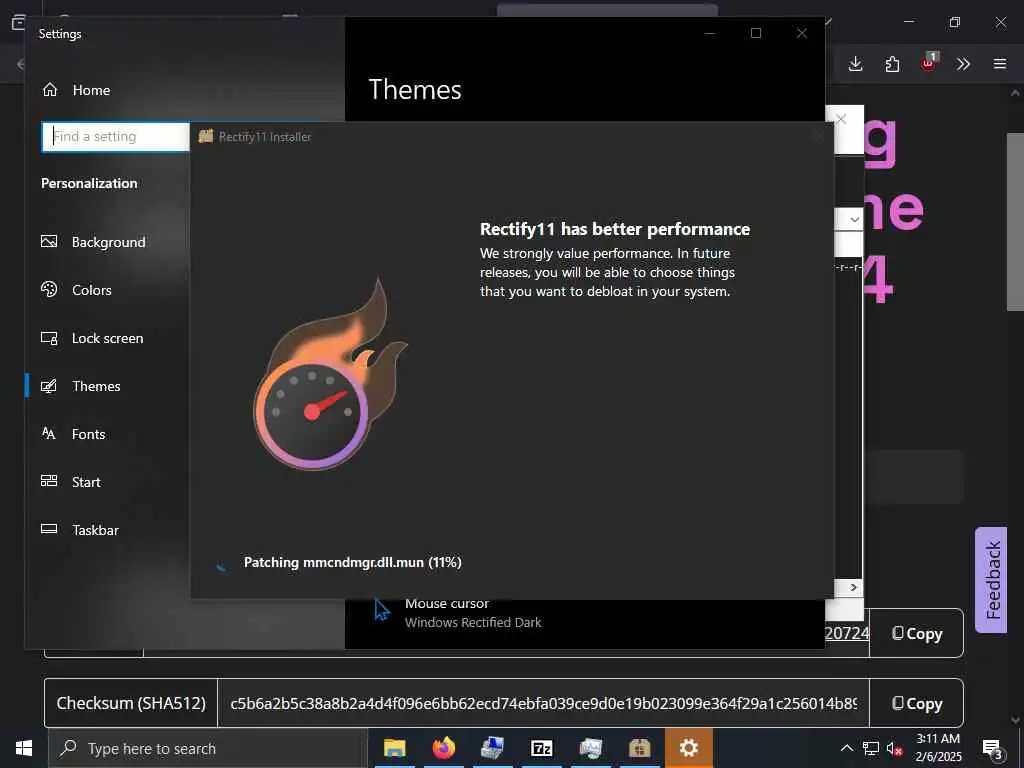Click the Type here to search box
Image resolution: width=1024 pixels, height=768 pixels.
coord(208,748)
